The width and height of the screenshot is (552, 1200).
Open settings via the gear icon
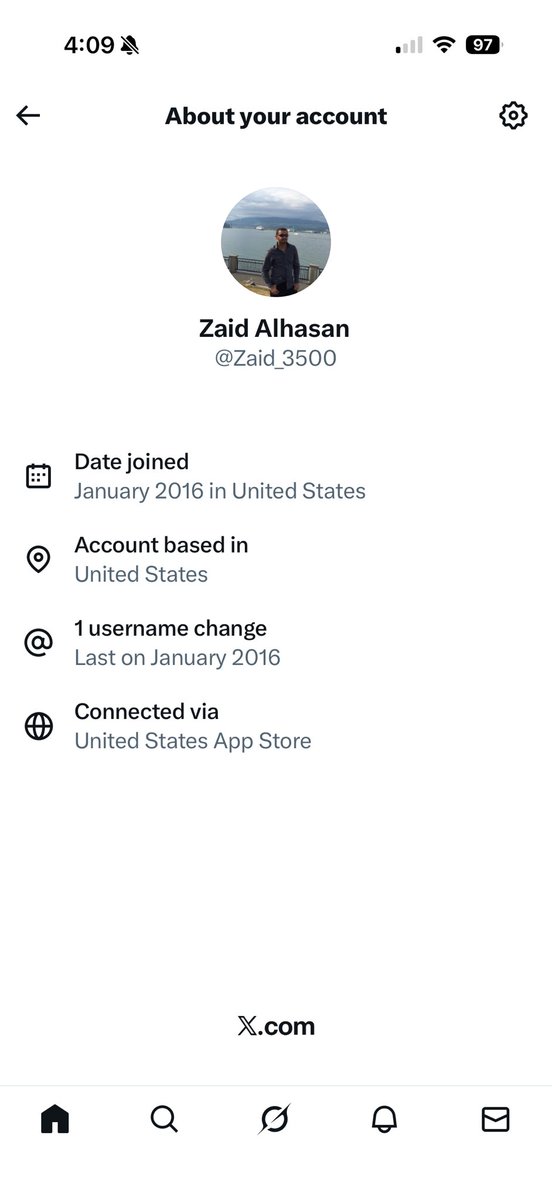tap(513, 115)
